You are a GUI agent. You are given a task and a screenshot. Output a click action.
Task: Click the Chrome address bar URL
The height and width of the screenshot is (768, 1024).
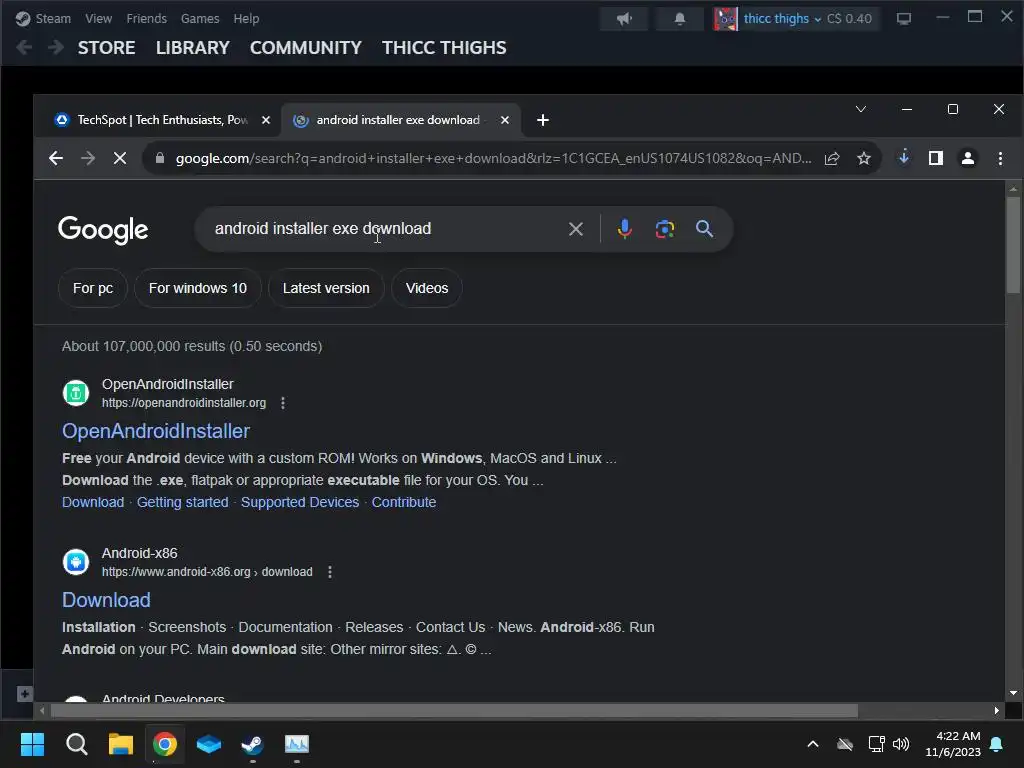[493, 158]
